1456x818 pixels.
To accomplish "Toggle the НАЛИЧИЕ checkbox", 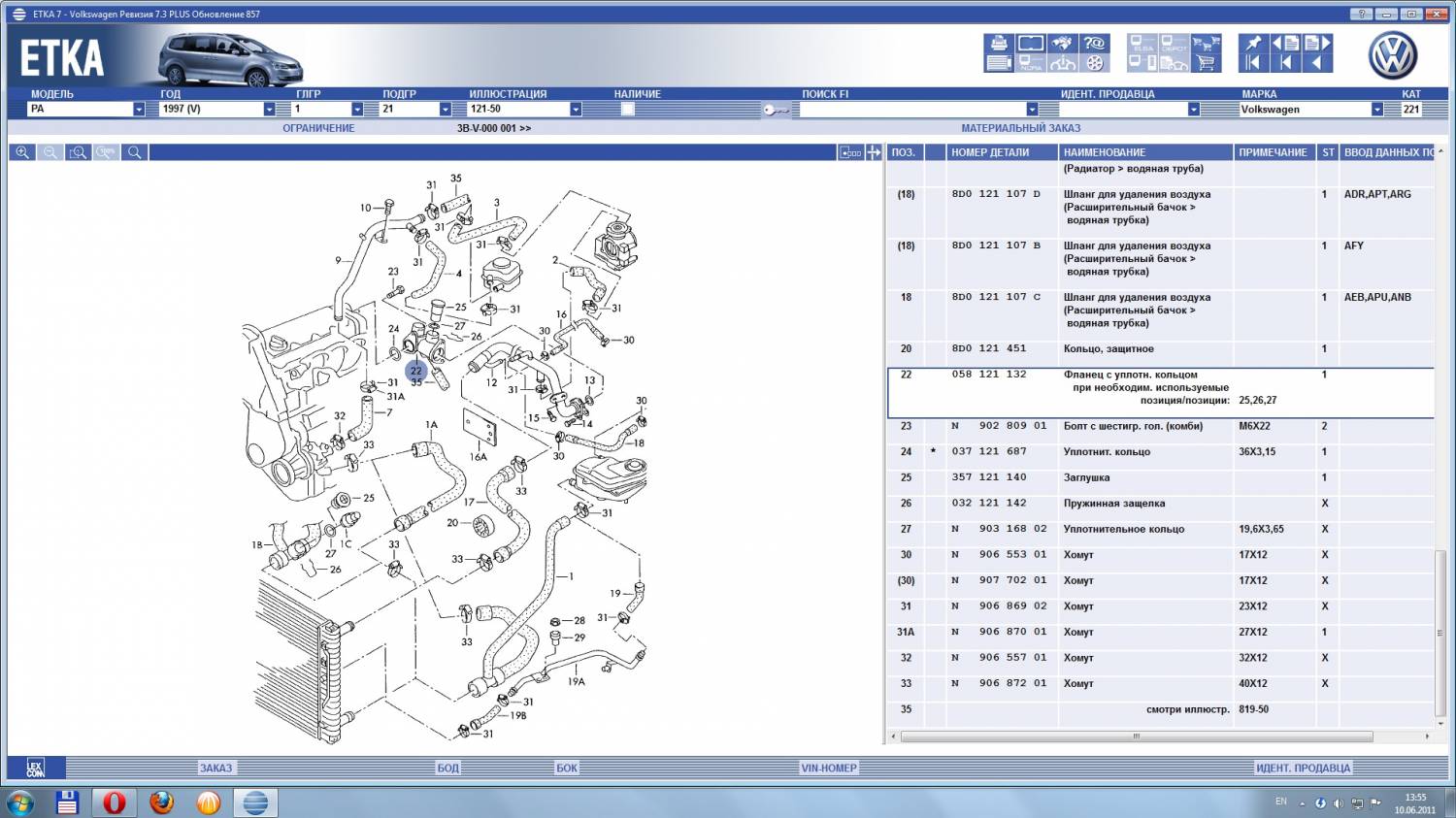I will [x=627, y=110].
